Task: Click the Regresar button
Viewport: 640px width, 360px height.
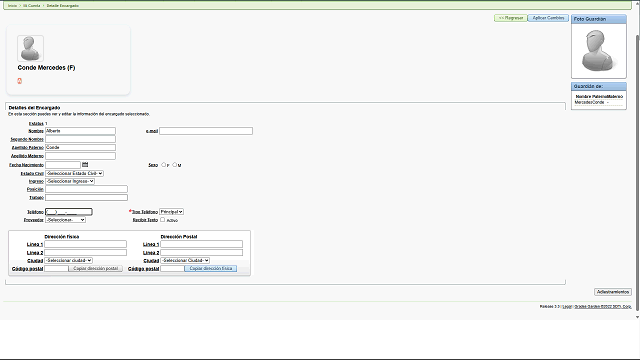Action: [511, 18]
